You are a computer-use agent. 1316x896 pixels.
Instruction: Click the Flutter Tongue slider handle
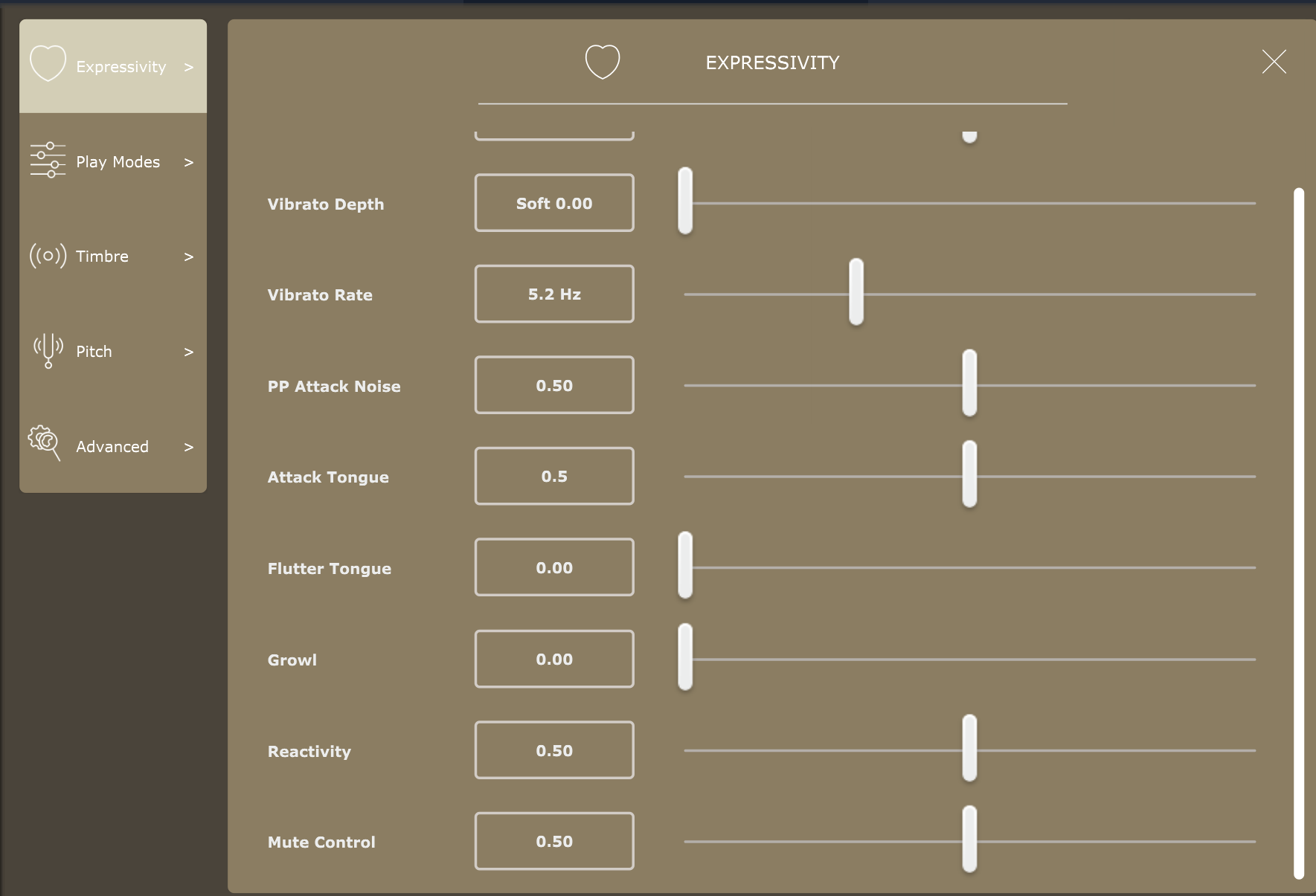(685, 566)
